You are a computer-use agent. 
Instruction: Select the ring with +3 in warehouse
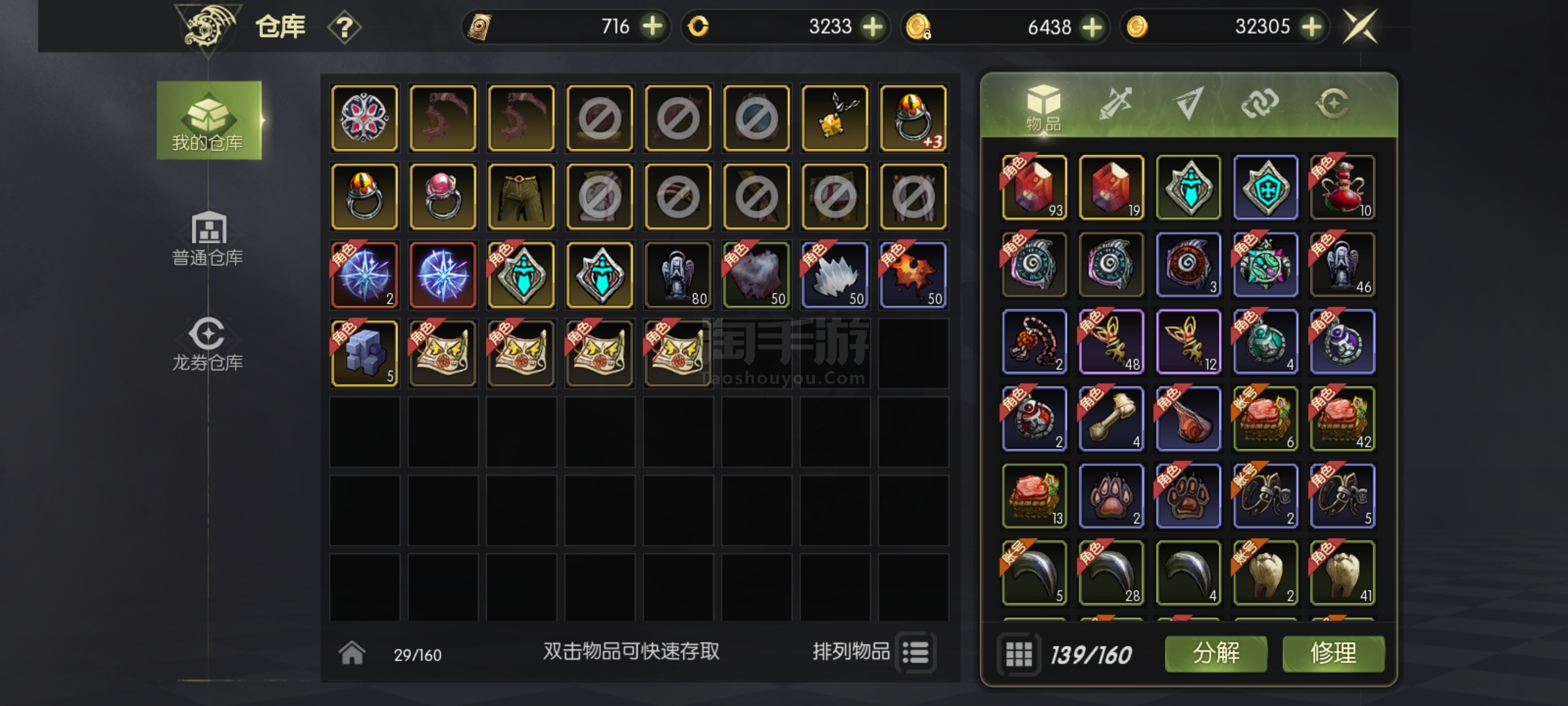pos(913,118)
